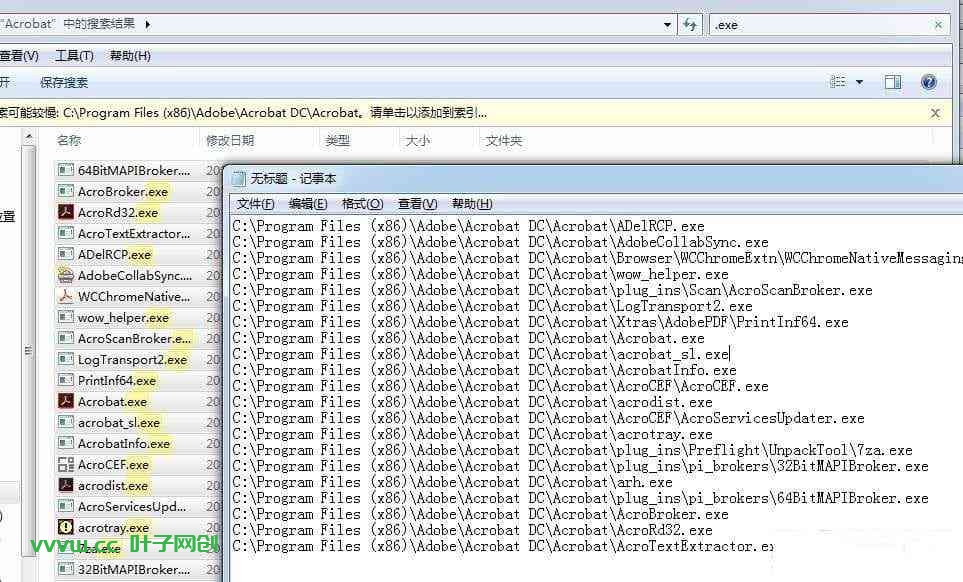This screenshot has width=963, height=582.
Task: Select acrodist.exe red icon
Action: click(65, 485)
